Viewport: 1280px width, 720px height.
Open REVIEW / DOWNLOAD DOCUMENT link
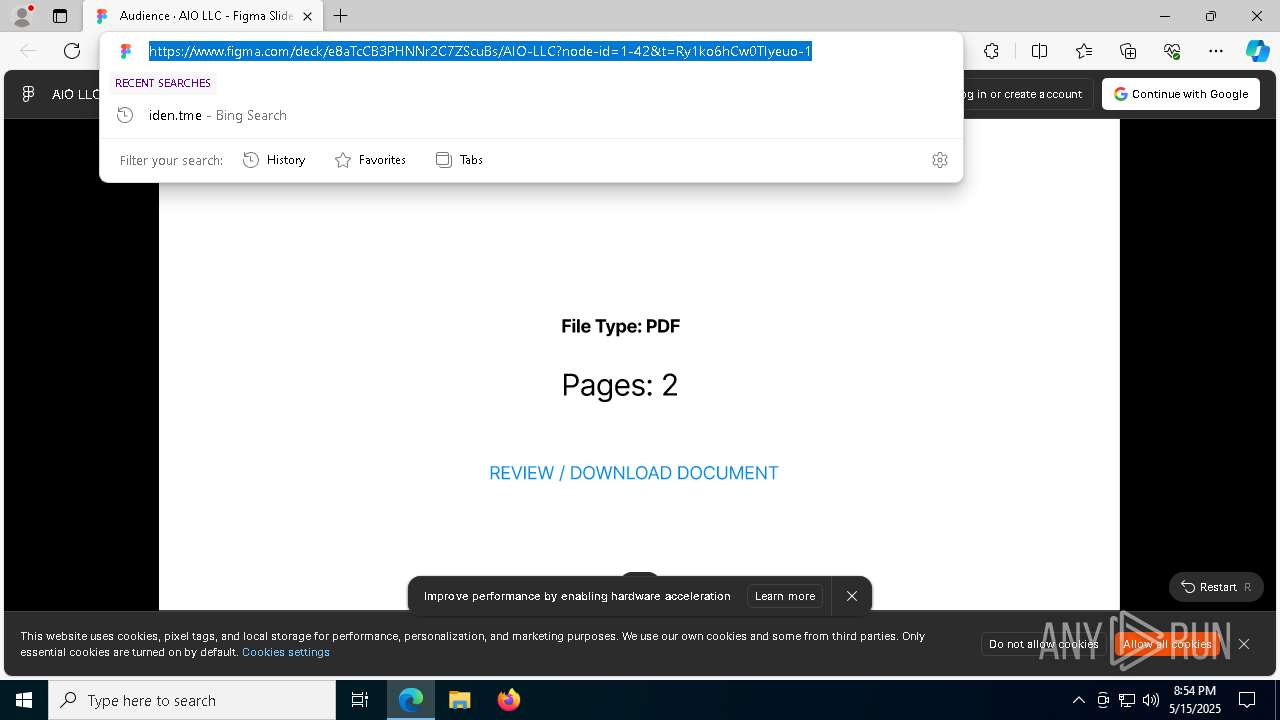[634, 473]
